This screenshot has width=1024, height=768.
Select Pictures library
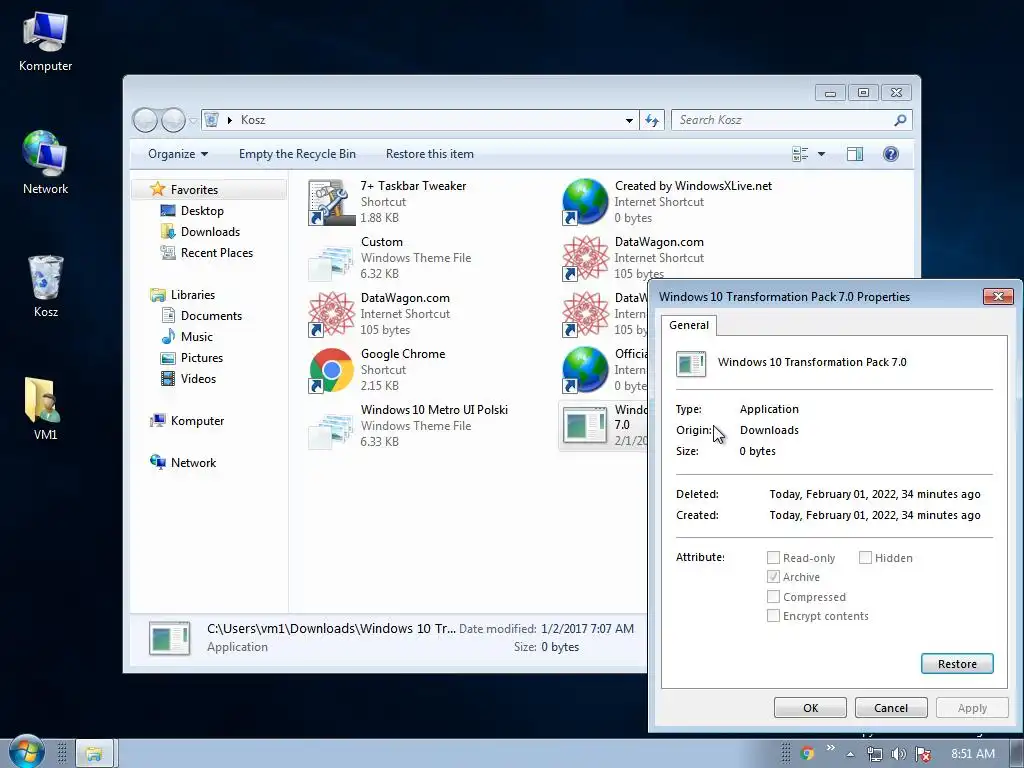[x=201, y=358]
